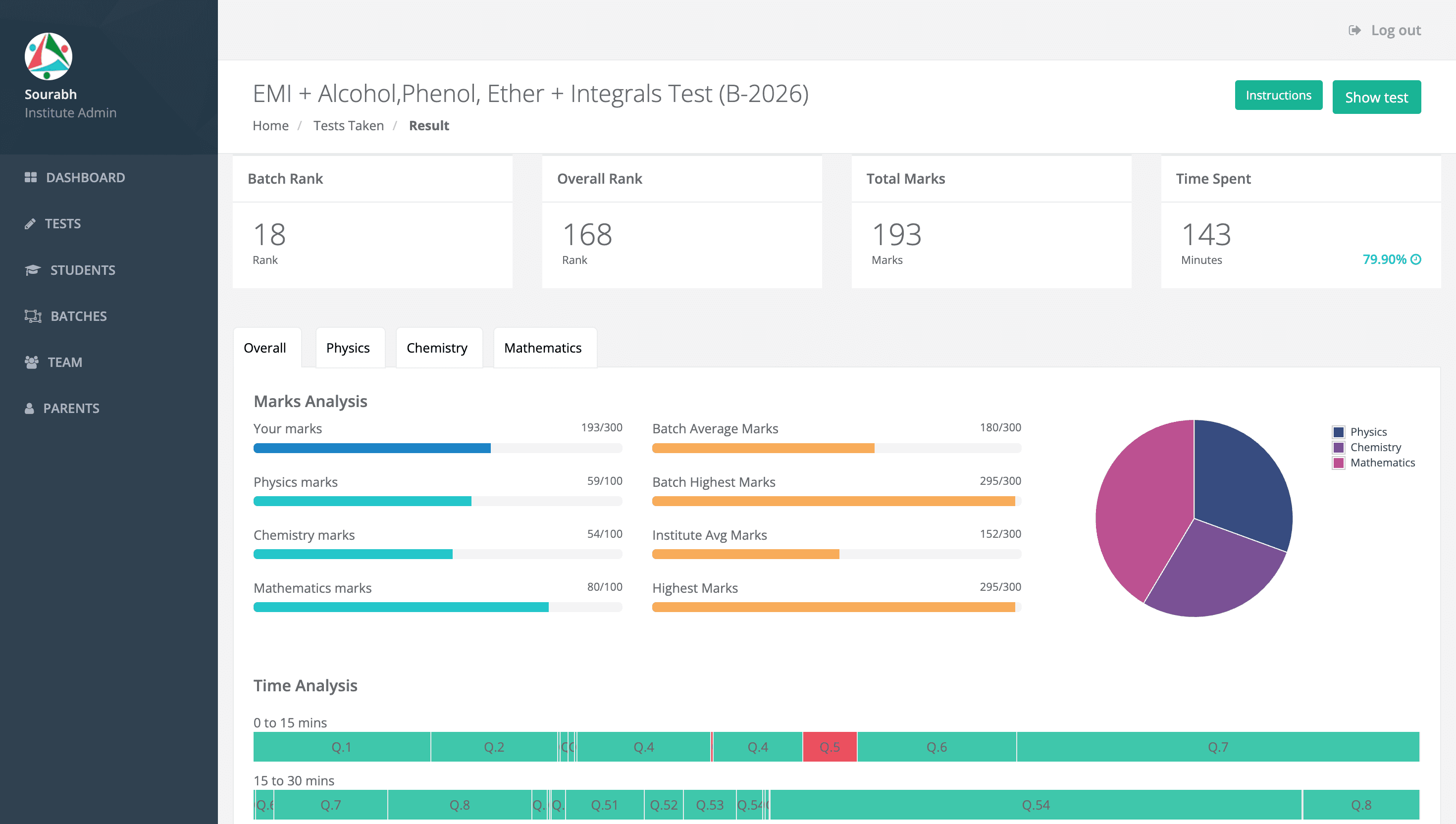This screenshot has width=1456, height=824.
Task: Open the Chemistry tab
Action: click(436, 348)
